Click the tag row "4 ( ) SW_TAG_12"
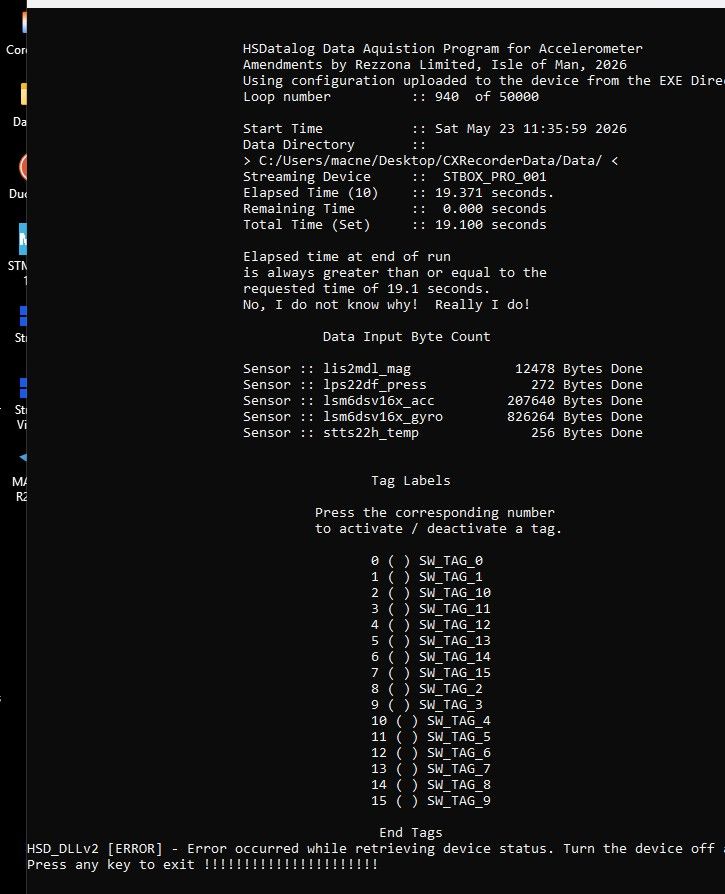The width and height of the screenshot is (725, 894). coord(431,624)
